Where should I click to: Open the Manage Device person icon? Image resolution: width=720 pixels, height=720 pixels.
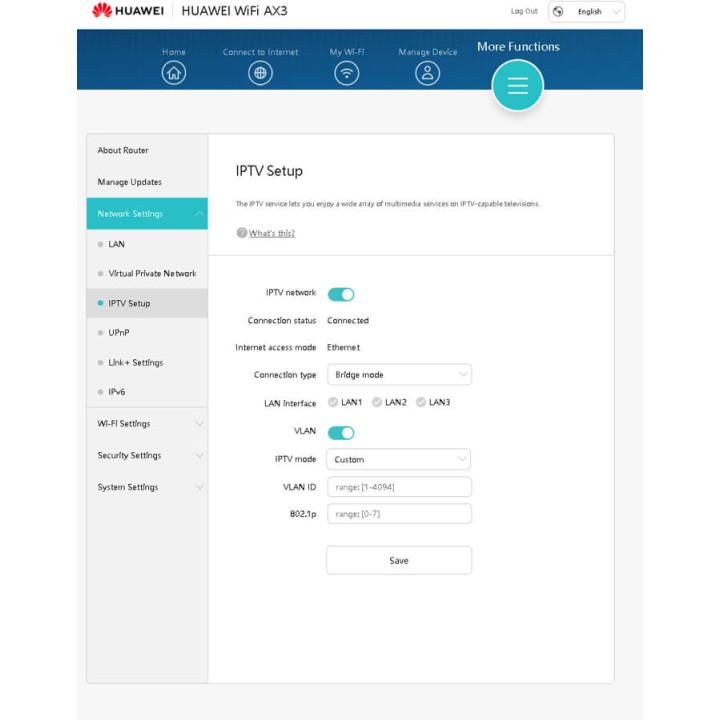pyautogui.click(x=428, y=73)
